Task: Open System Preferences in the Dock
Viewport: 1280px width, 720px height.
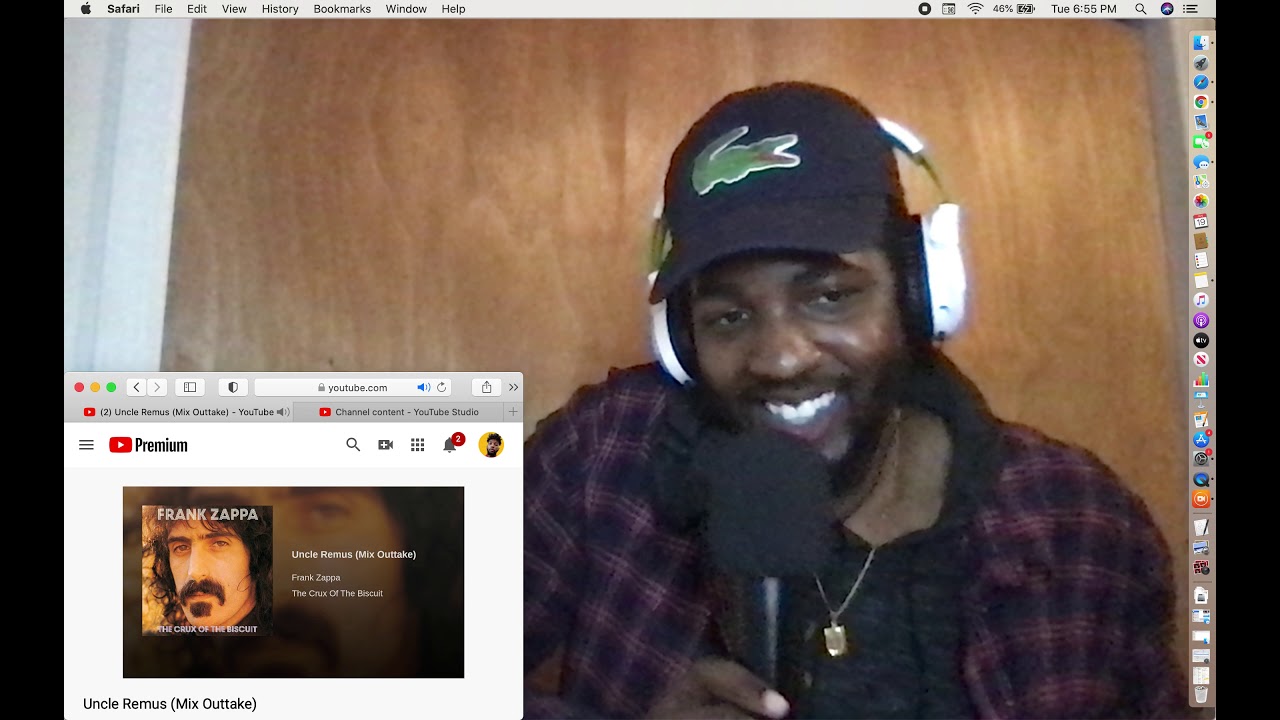Action: point(1201,458)
